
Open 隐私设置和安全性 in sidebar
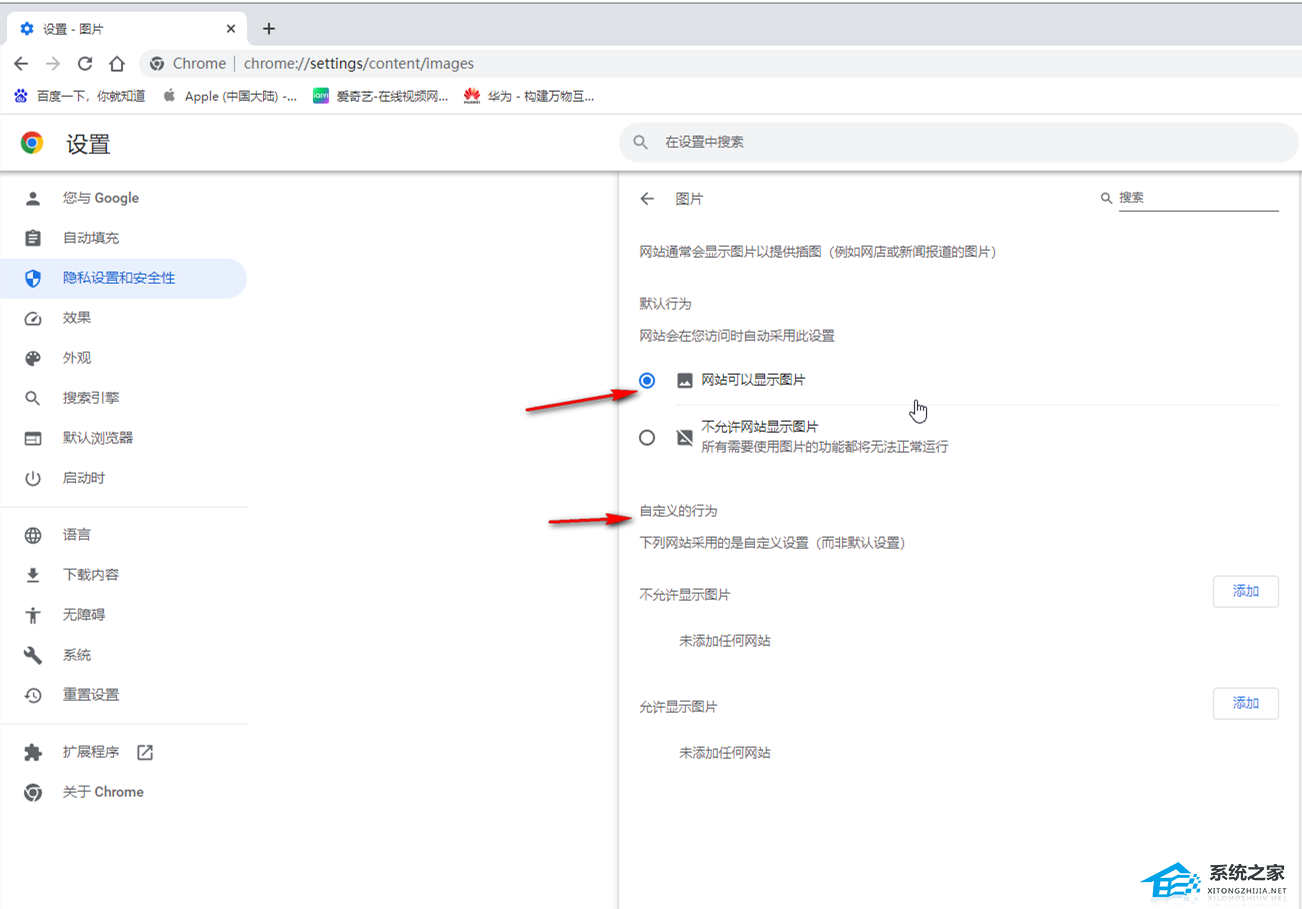[x=119, y=278]
